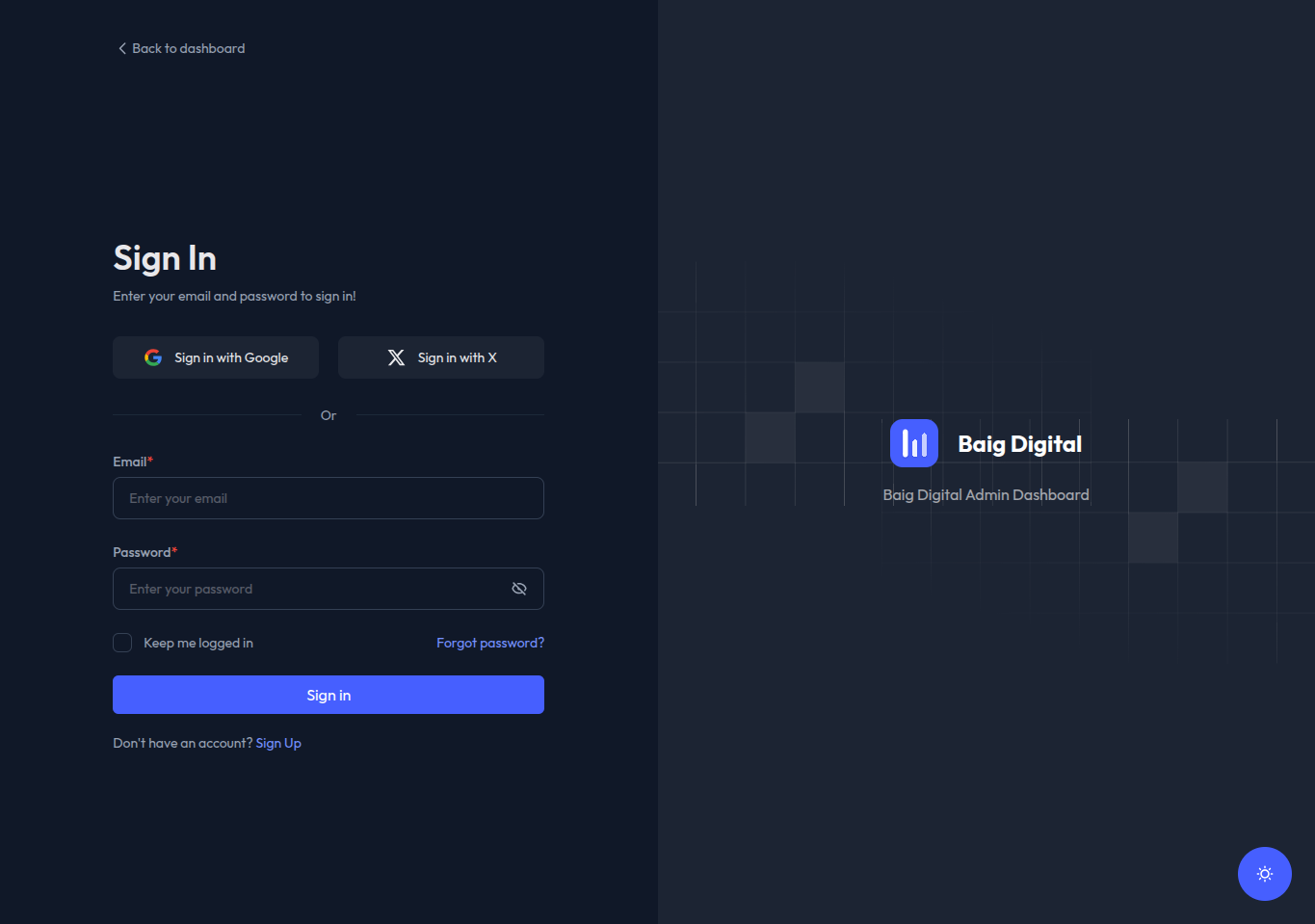1315x924 pixels.
Task: Toggle light theme with sun button
Action: pos(1265,874)
